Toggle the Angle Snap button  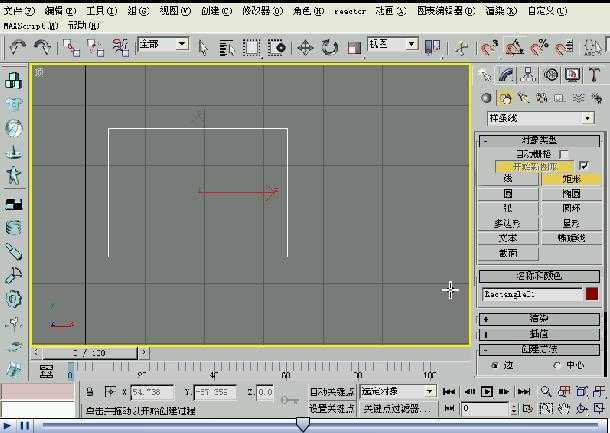coord(514,47)
